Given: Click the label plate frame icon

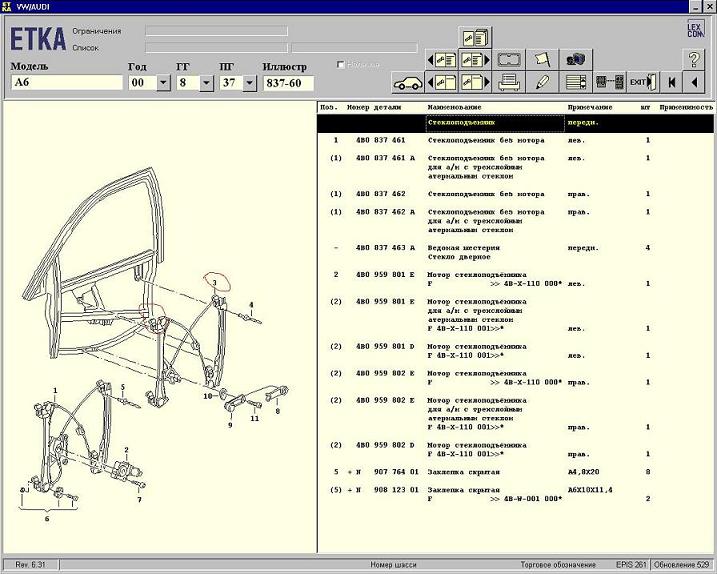Looking at the screenshot, I should [508, 60].
